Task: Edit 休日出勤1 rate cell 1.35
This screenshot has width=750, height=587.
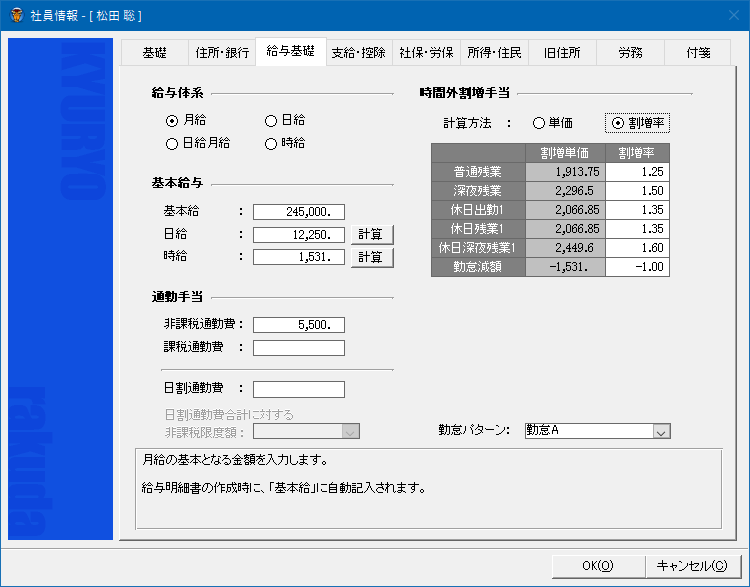Action: [637, 210]
